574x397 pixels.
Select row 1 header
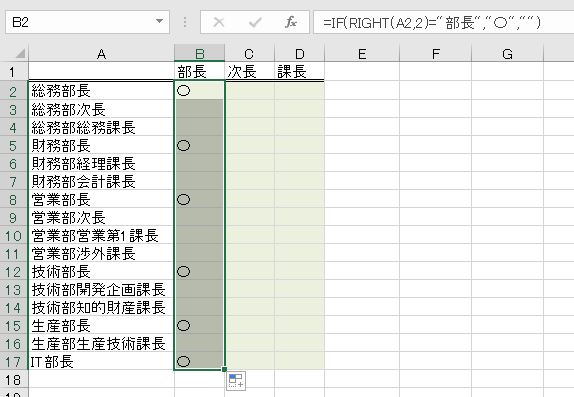click(13, 72)
